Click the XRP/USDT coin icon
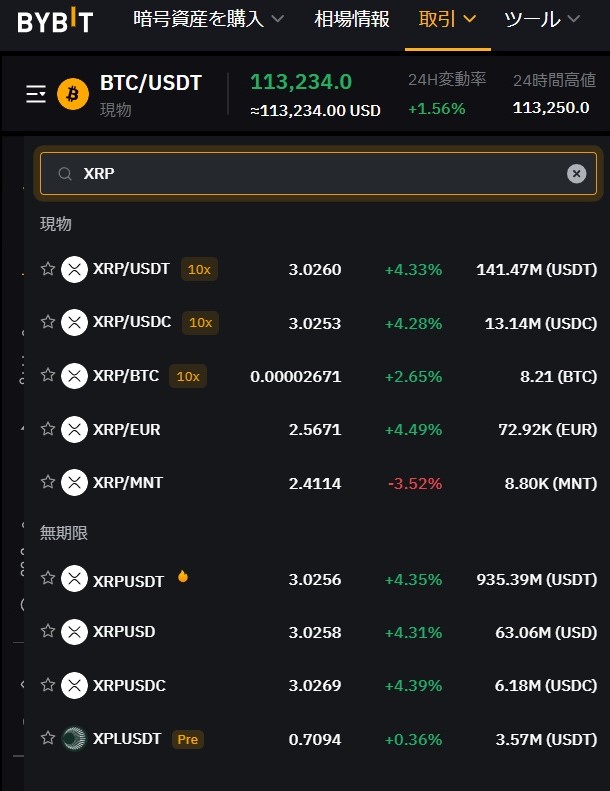This screenshot has width=610, height=791. 74,269
